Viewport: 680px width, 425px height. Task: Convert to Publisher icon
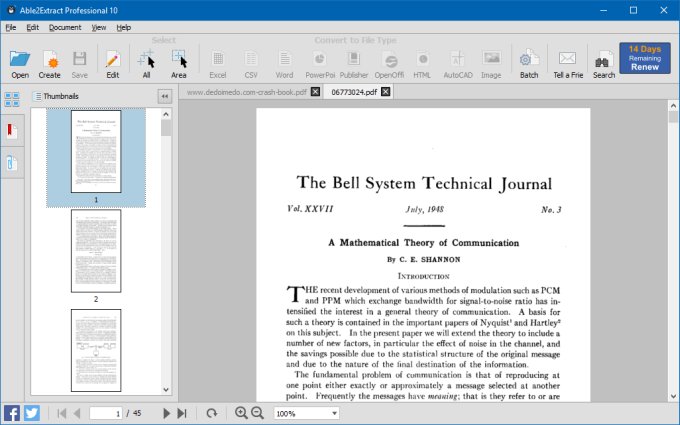(x=353, y=64)
